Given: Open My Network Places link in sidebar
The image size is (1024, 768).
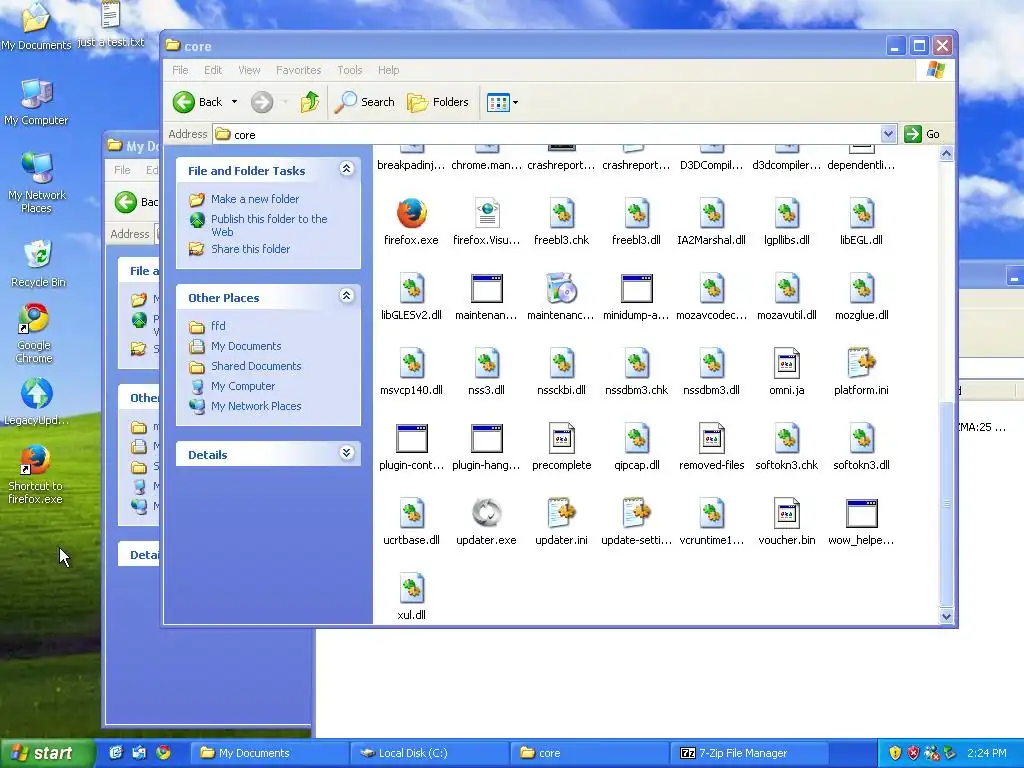Looking at the screenshot, I should [256, 406].
